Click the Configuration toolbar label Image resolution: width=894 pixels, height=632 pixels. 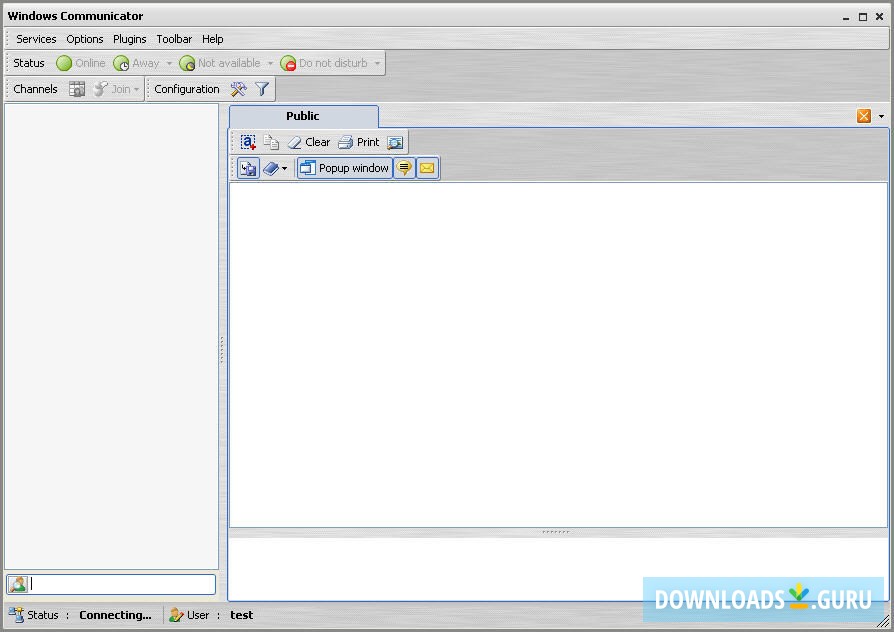tap(186, 89)
